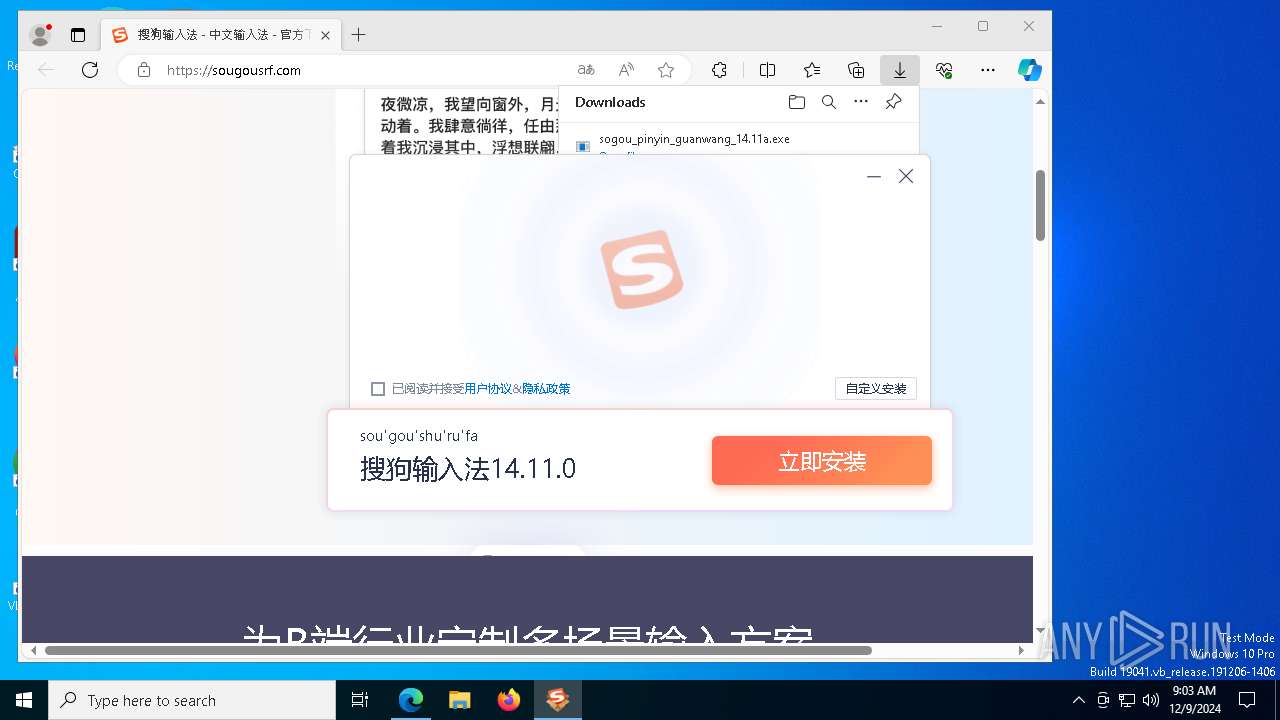Open more options in Downloads panel
1280x720 pixels.
tap(861, 102)
